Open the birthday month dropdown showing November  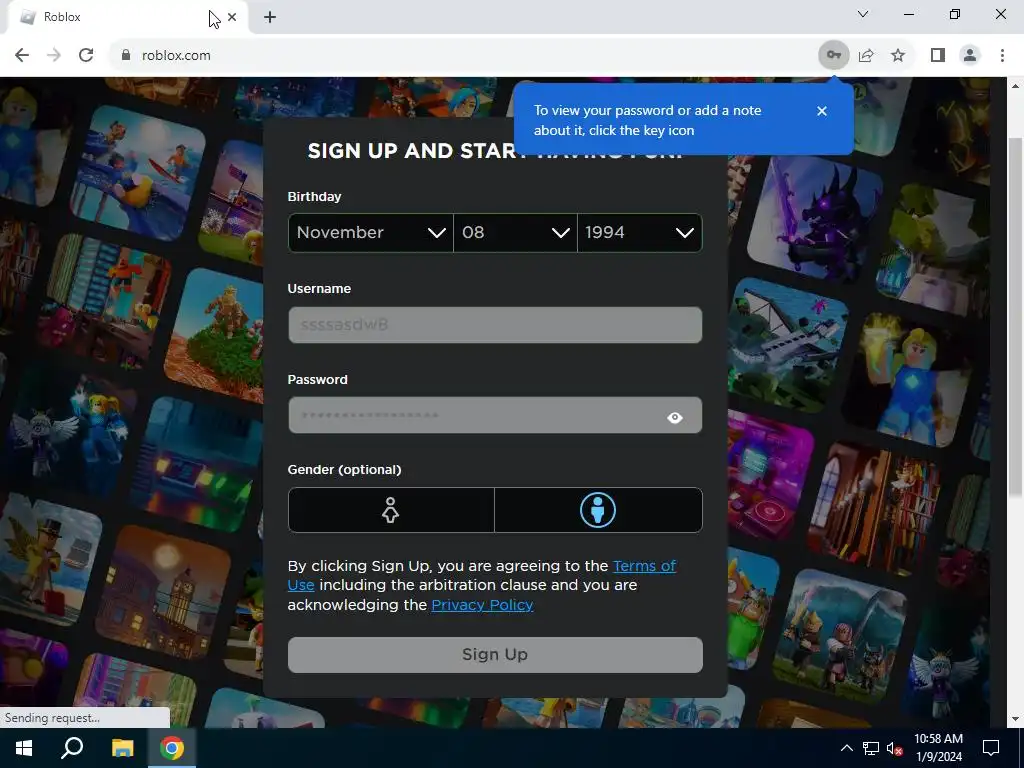[370, 232]
